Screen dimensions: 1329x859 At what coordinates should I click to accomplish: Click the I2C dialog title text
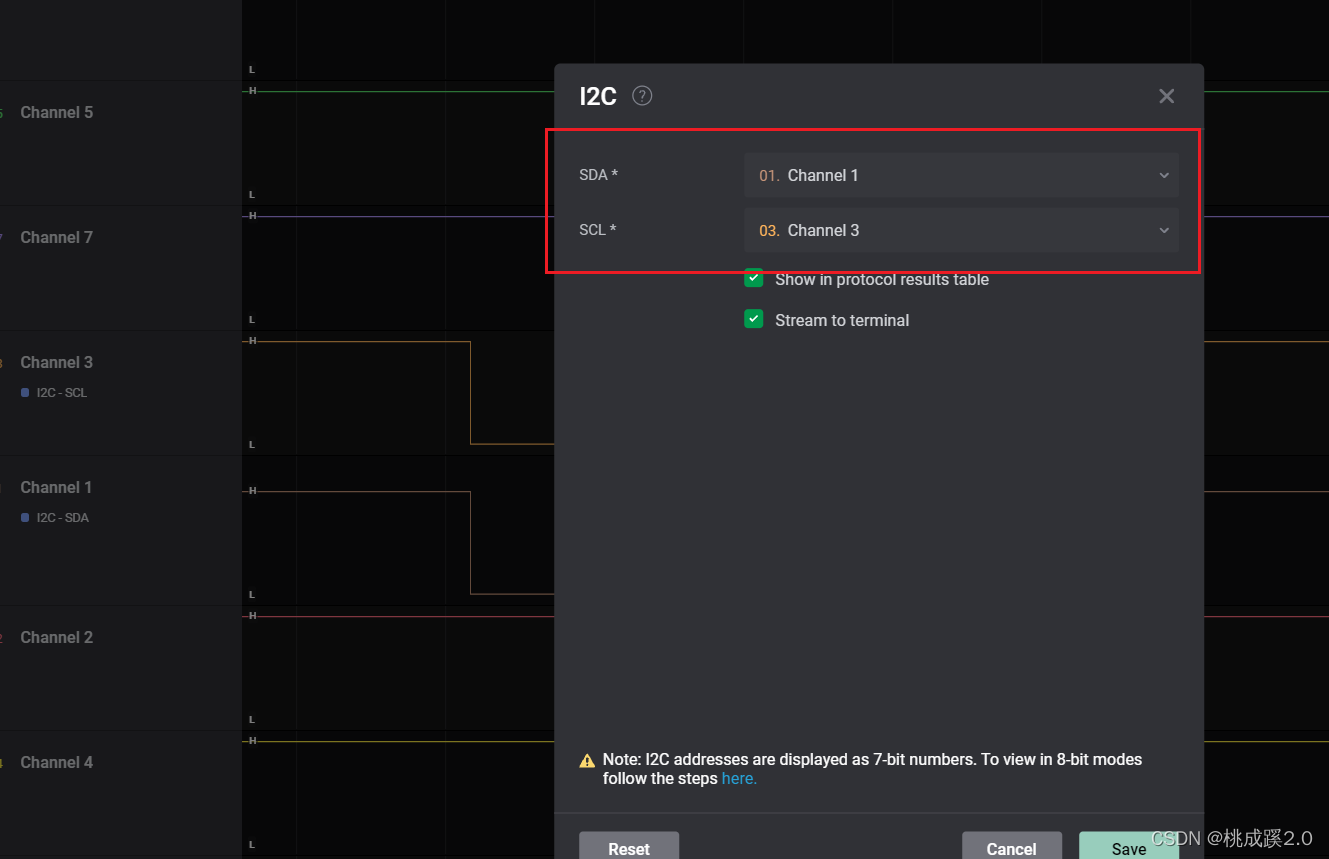tap(598, 96)
